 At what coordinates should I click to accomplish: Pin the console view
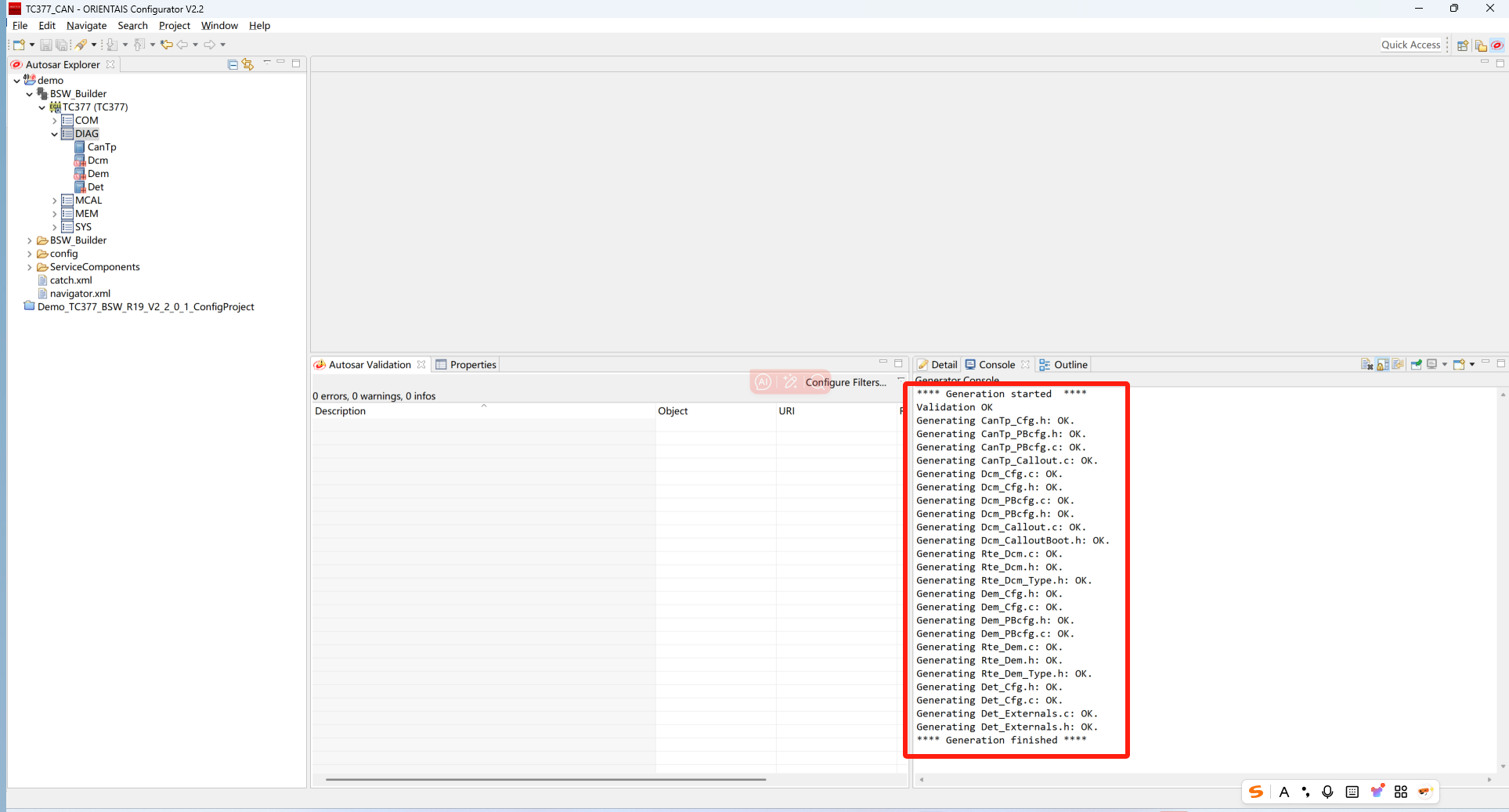(x=1416, y=365)
